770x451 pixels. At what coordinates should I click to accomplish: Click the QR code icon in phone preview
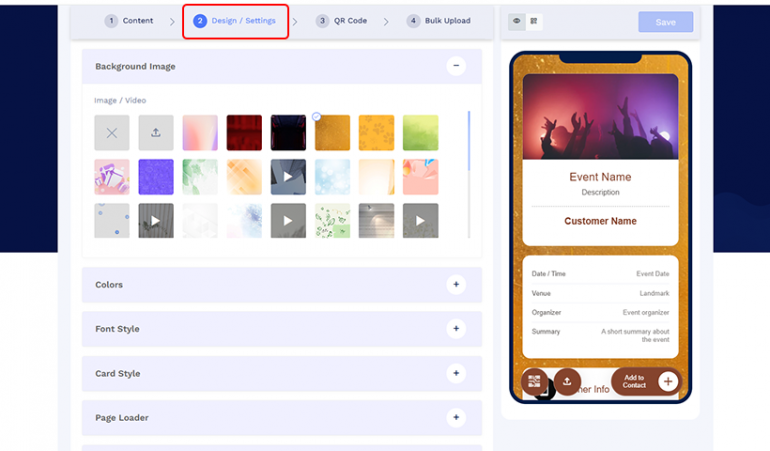[534, 380]
